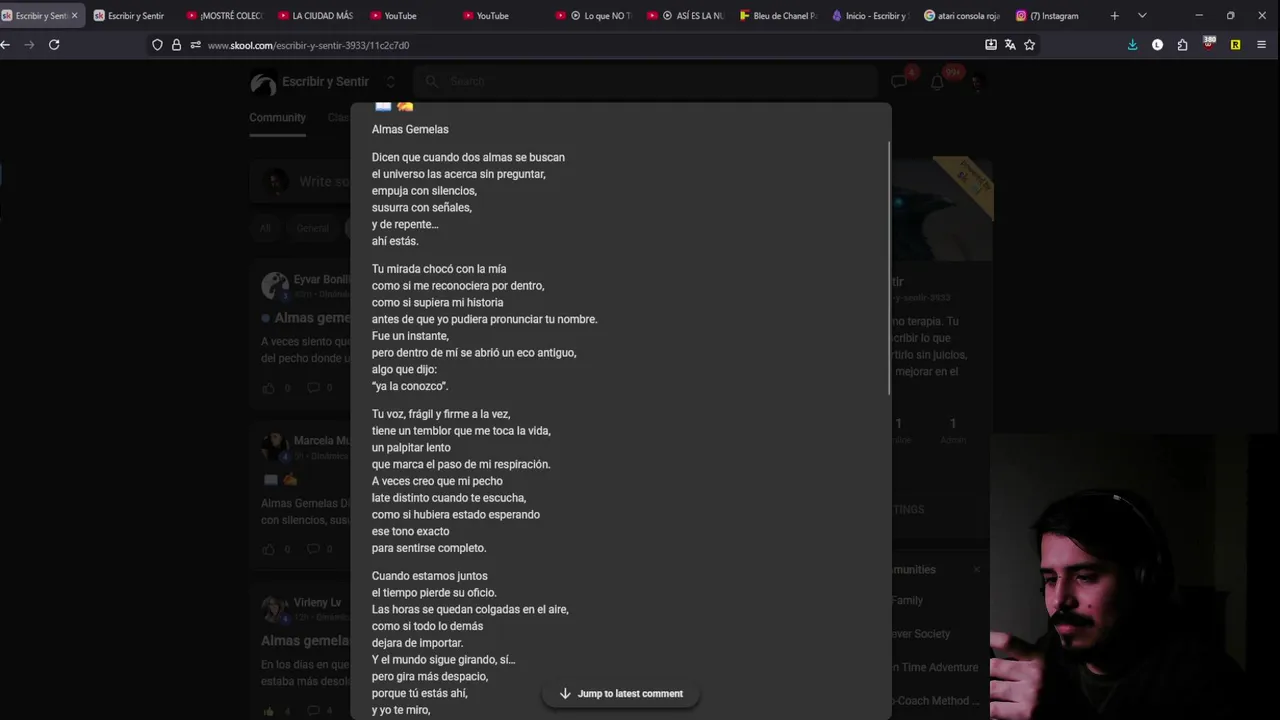The height and width of the screenshot is (720, 1280).
Task: Click the translate page icon in address bar
Action: 1010,45
